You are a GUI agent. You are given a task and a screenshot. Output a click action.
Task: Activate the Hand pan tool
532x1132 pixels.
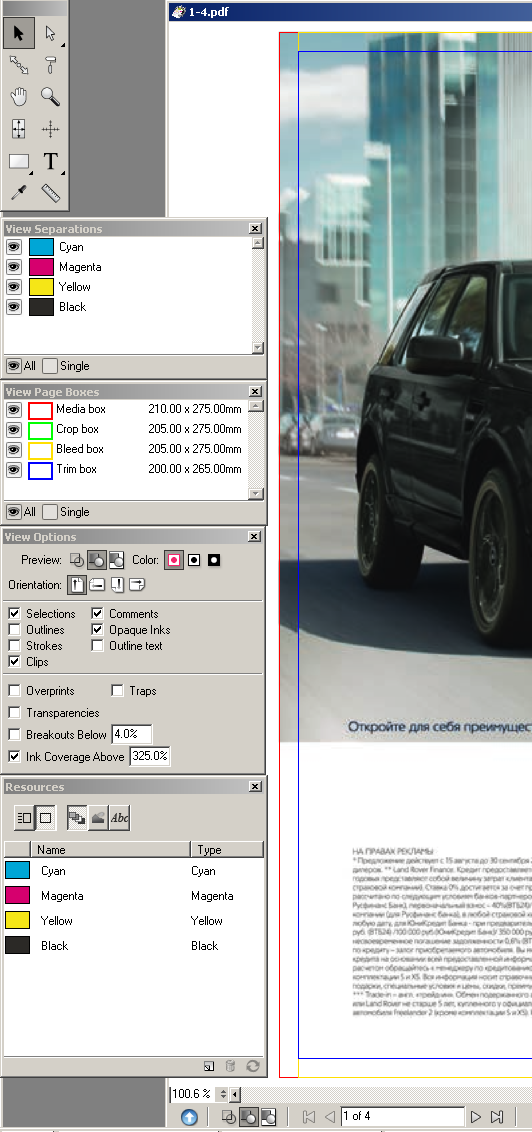point(19,97)
